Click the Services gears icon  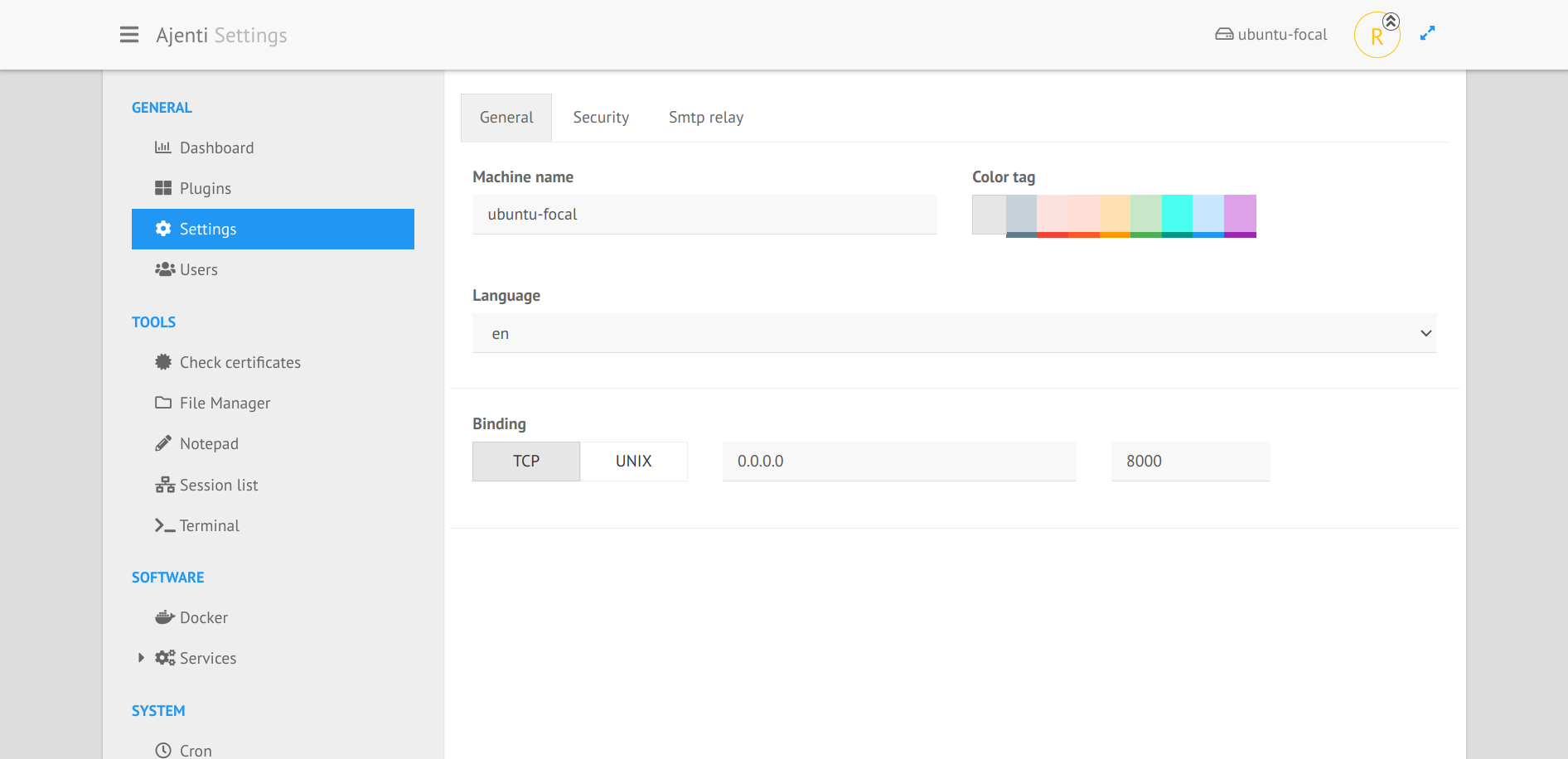click(165, 658)
